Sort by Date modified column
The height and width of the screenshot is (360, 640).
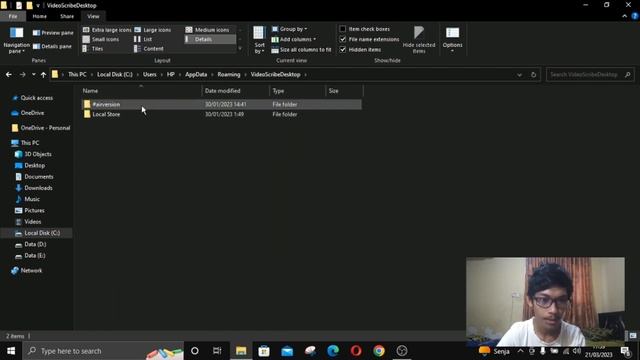(236, 91)
